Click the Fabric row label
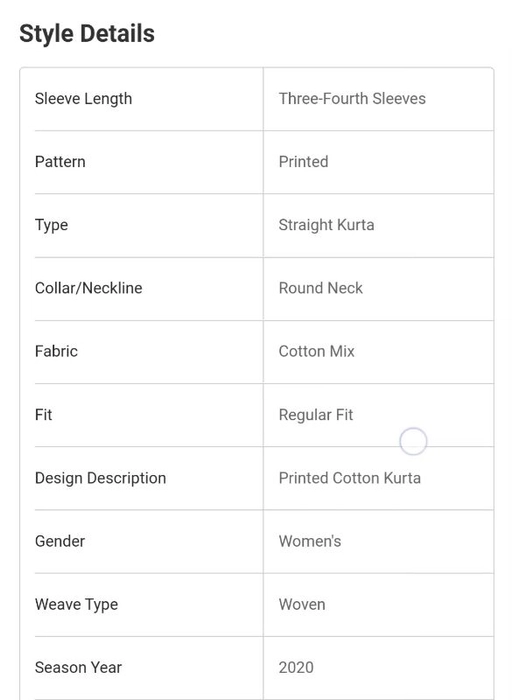This screenshot has height=700, width=512. point(56,351)
